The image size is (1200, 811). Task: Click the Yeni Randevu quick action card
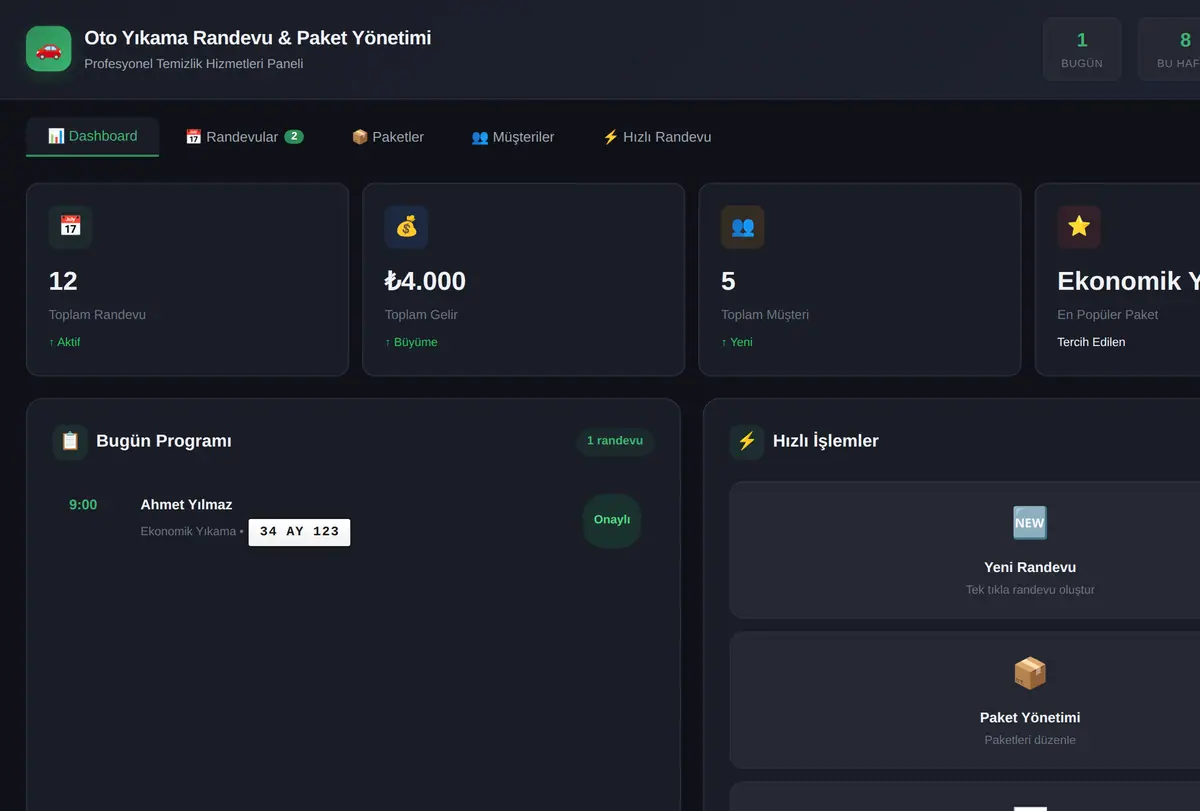click(x=1030, y=550)
